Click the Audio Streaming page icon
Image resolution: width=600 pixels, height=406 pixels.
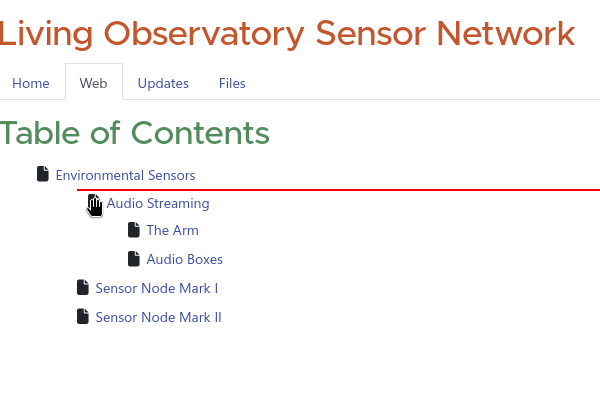[93, 203]
